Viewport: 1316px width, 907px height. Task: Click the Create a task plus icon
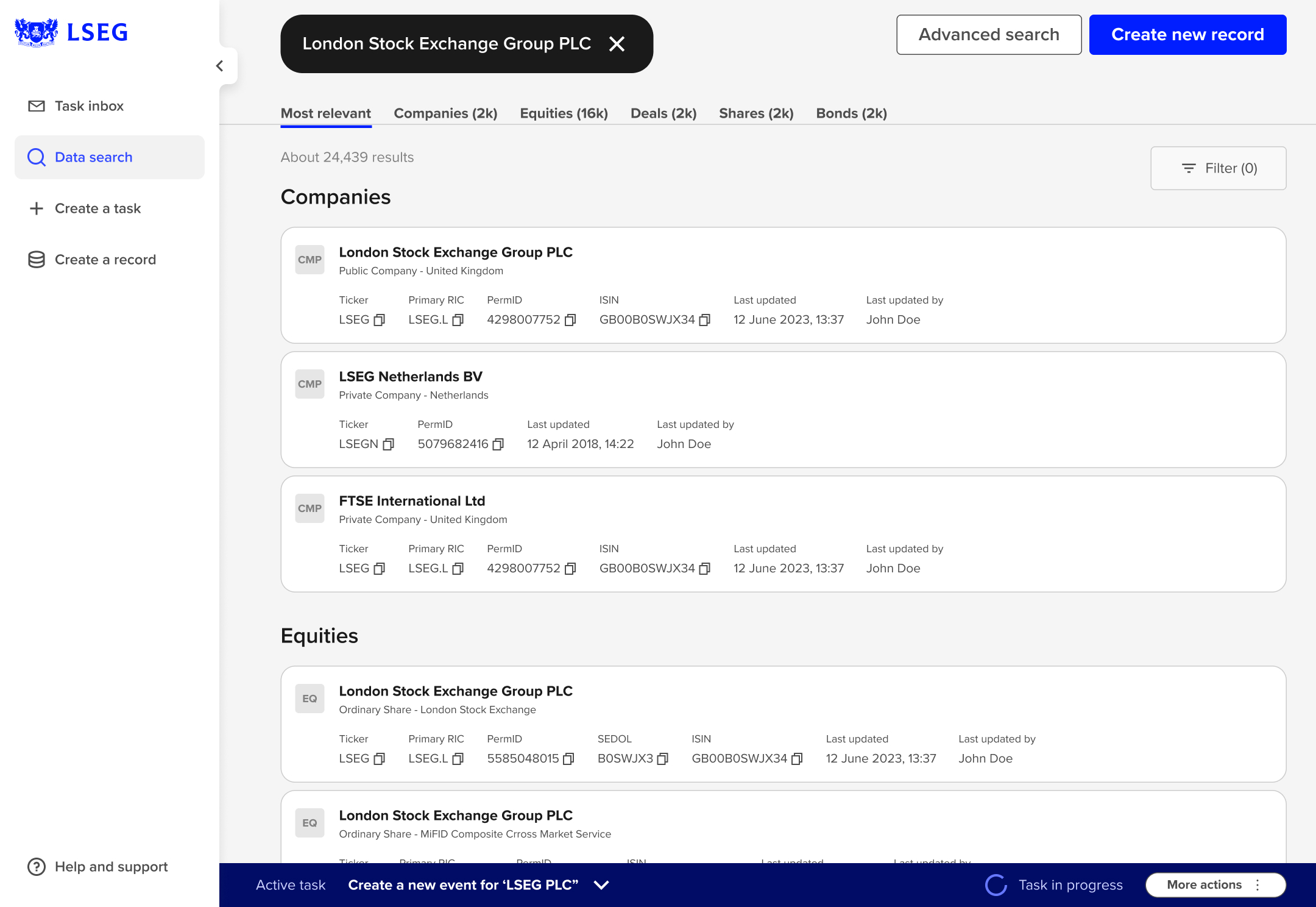[x=36, y=208]
